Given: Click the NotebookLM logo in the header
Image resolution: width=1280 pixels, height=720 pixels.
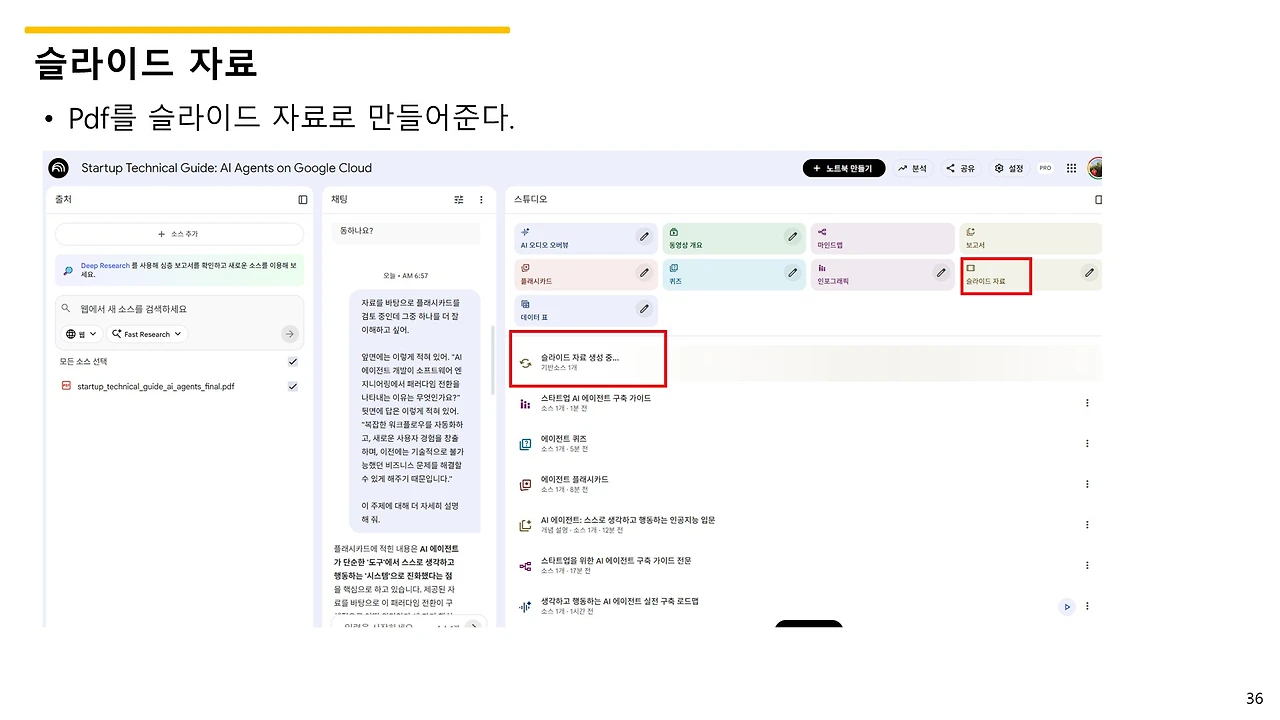Looking at the screenshot, I should coord(58,168).
